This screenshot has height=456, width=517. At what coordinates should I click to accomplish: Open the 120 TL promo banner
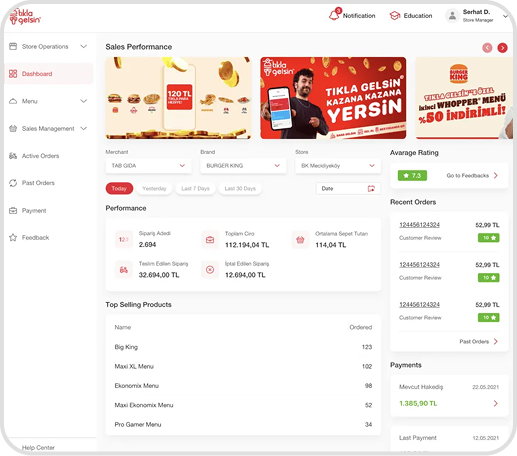[178, 98]
